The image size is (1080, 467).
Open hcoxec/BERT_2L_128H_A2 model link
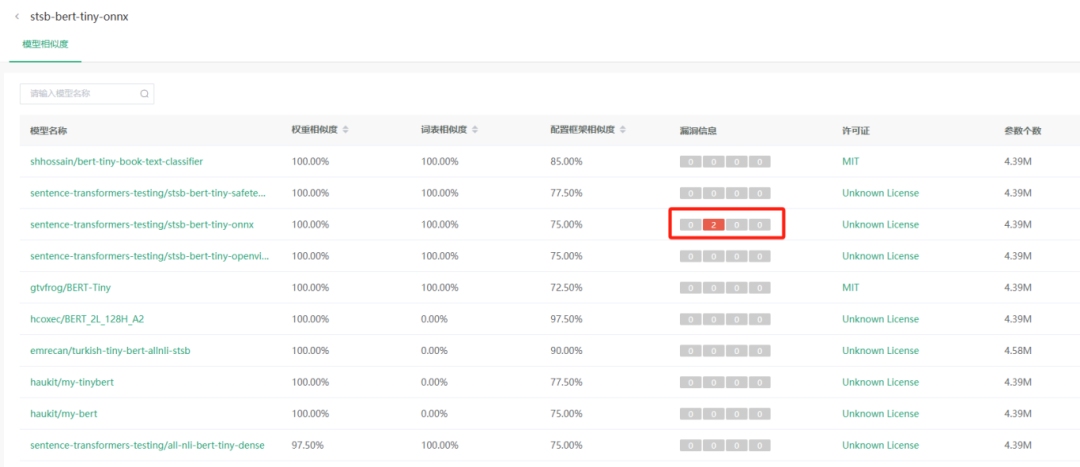click(88, 319)
